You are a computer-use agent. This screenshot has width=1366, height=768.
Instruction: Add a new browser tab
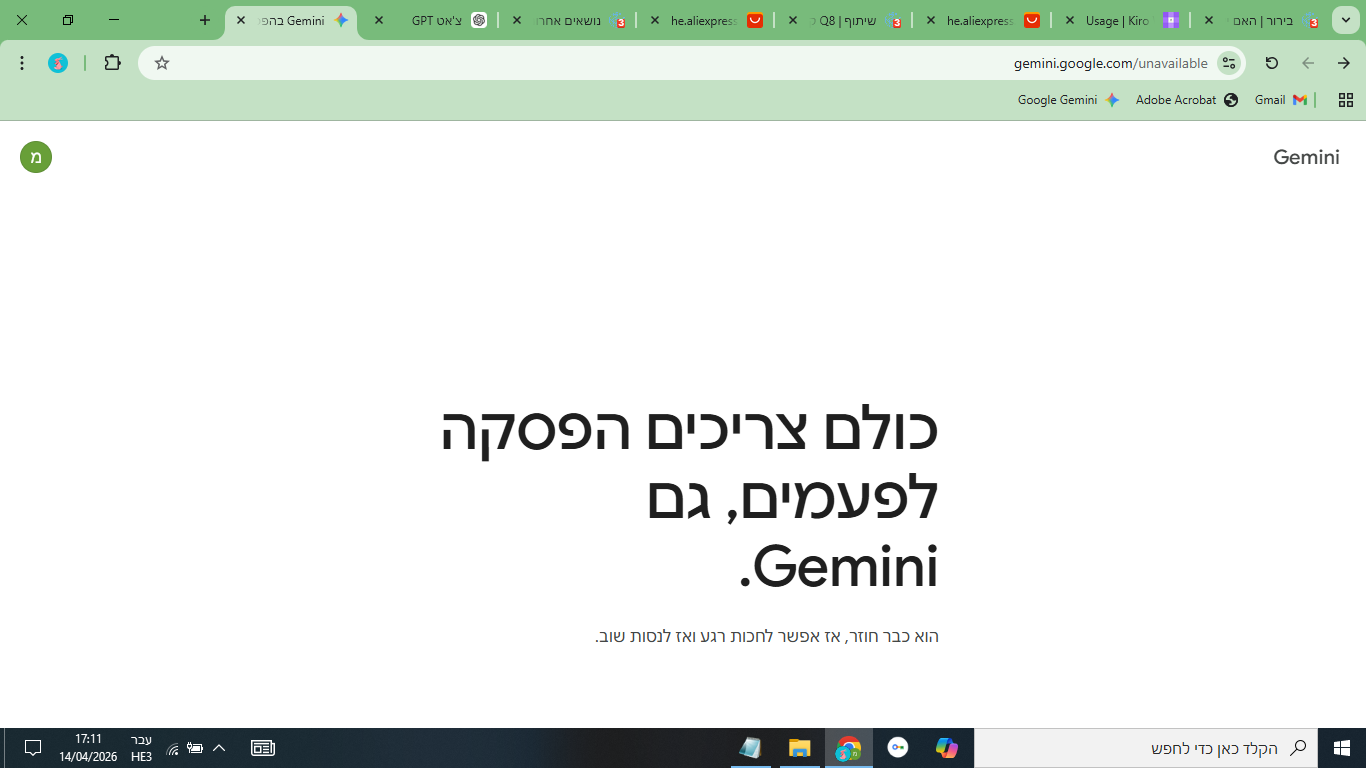pyautogui.click(x=205, y=20)
